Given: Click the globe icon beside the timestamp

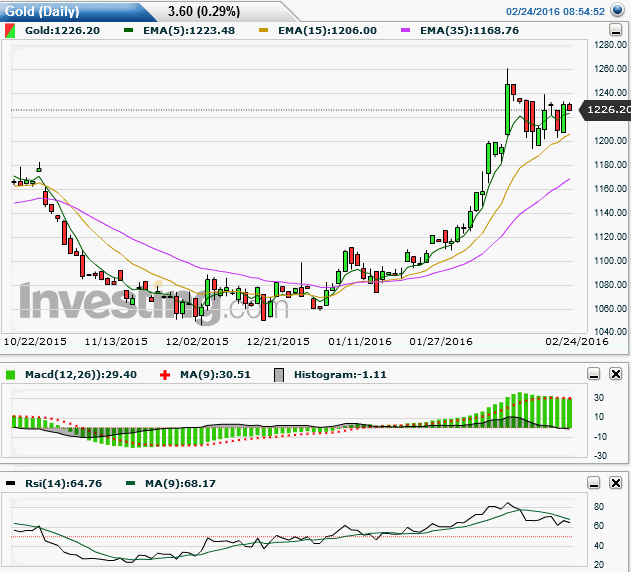Looking at the screenshot, I should (x=617, y=10).
